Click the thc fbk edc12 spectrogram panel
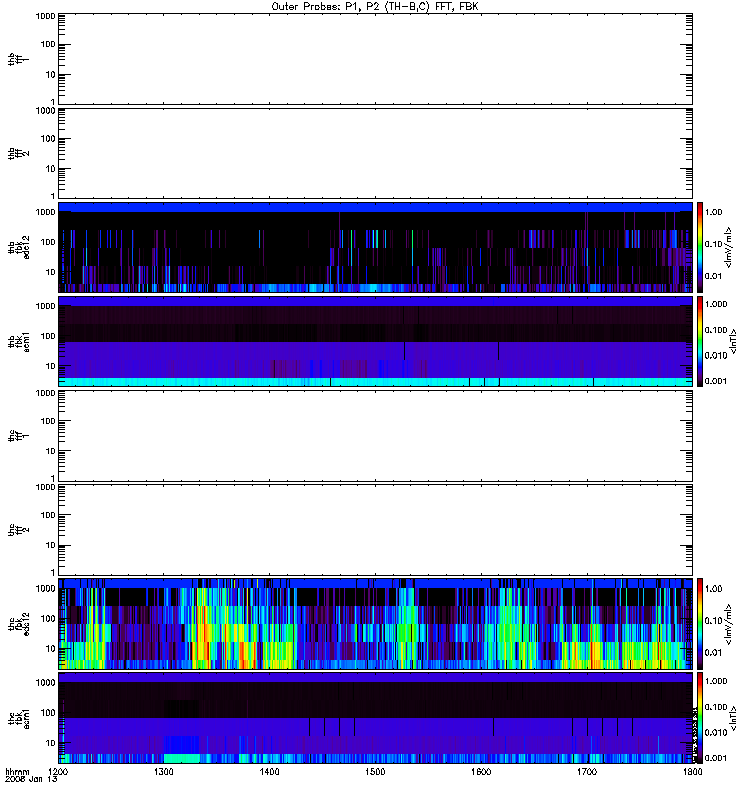This screenshot has height=800, width=750. [376, 624]
